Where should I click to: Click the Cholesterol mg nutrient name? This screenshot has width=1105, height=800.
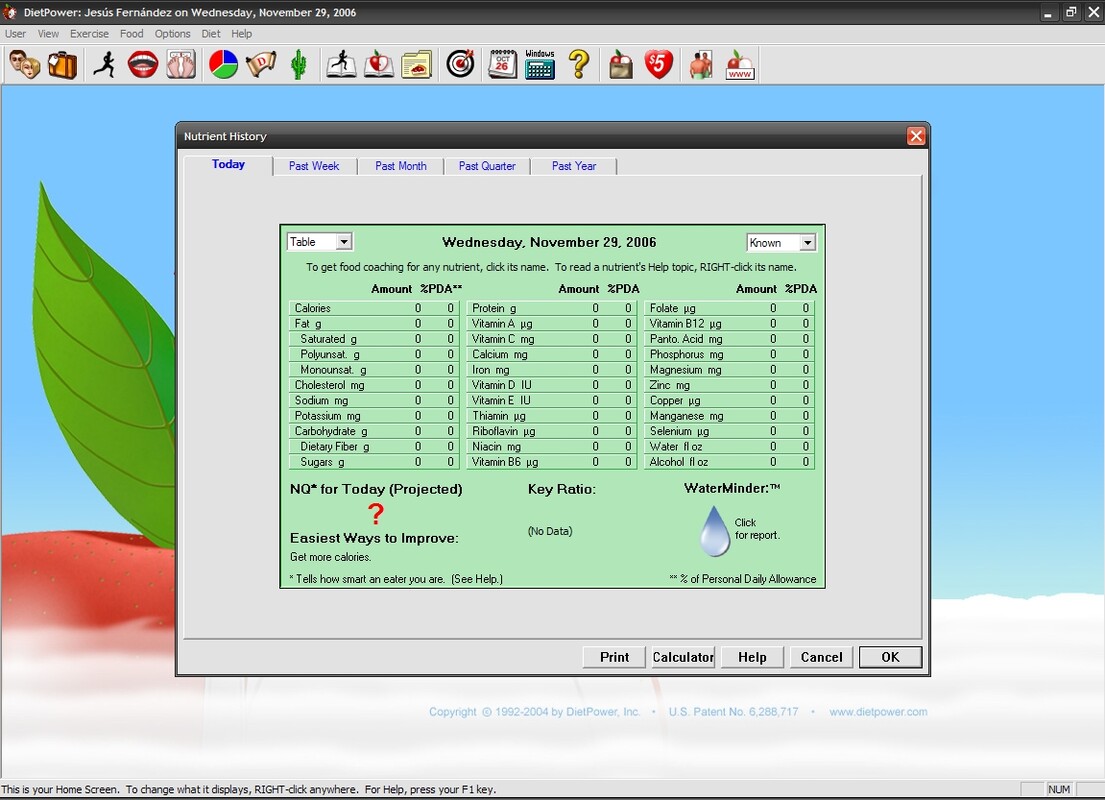point(329,385)
